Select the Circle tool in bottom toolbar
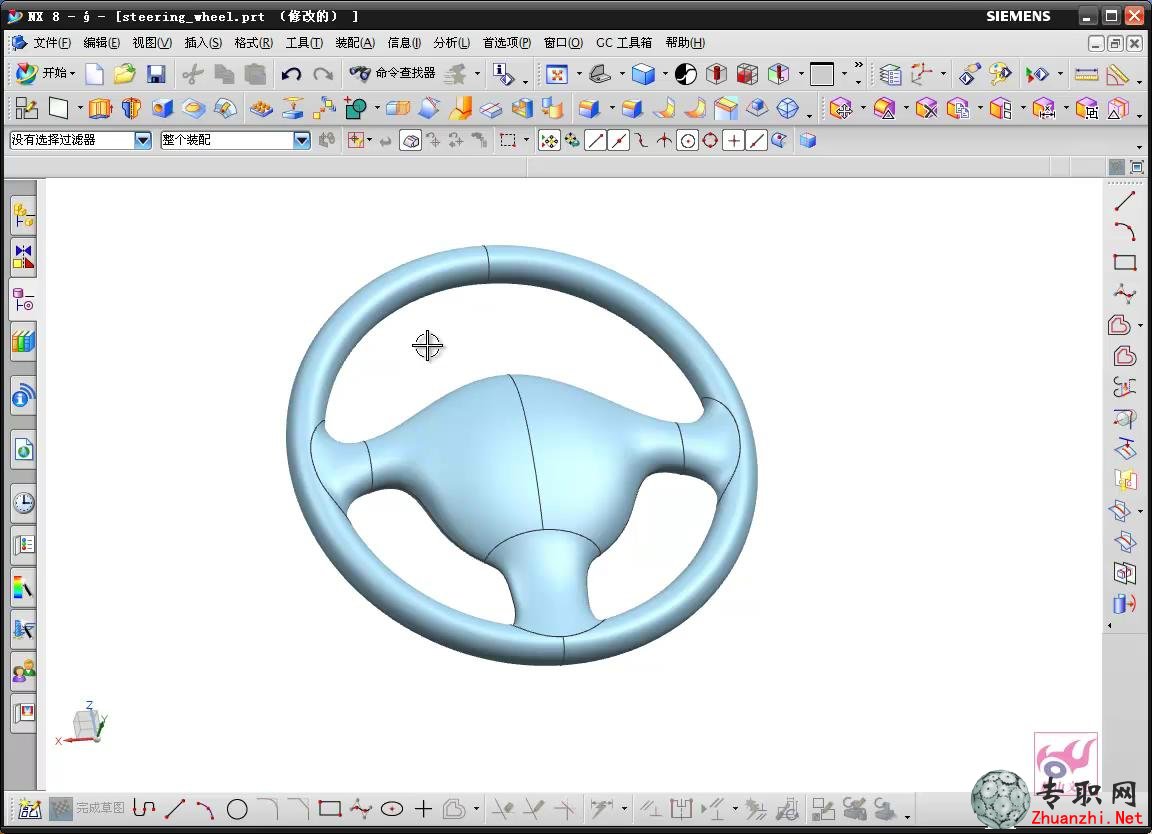 [x=237, y=809]
